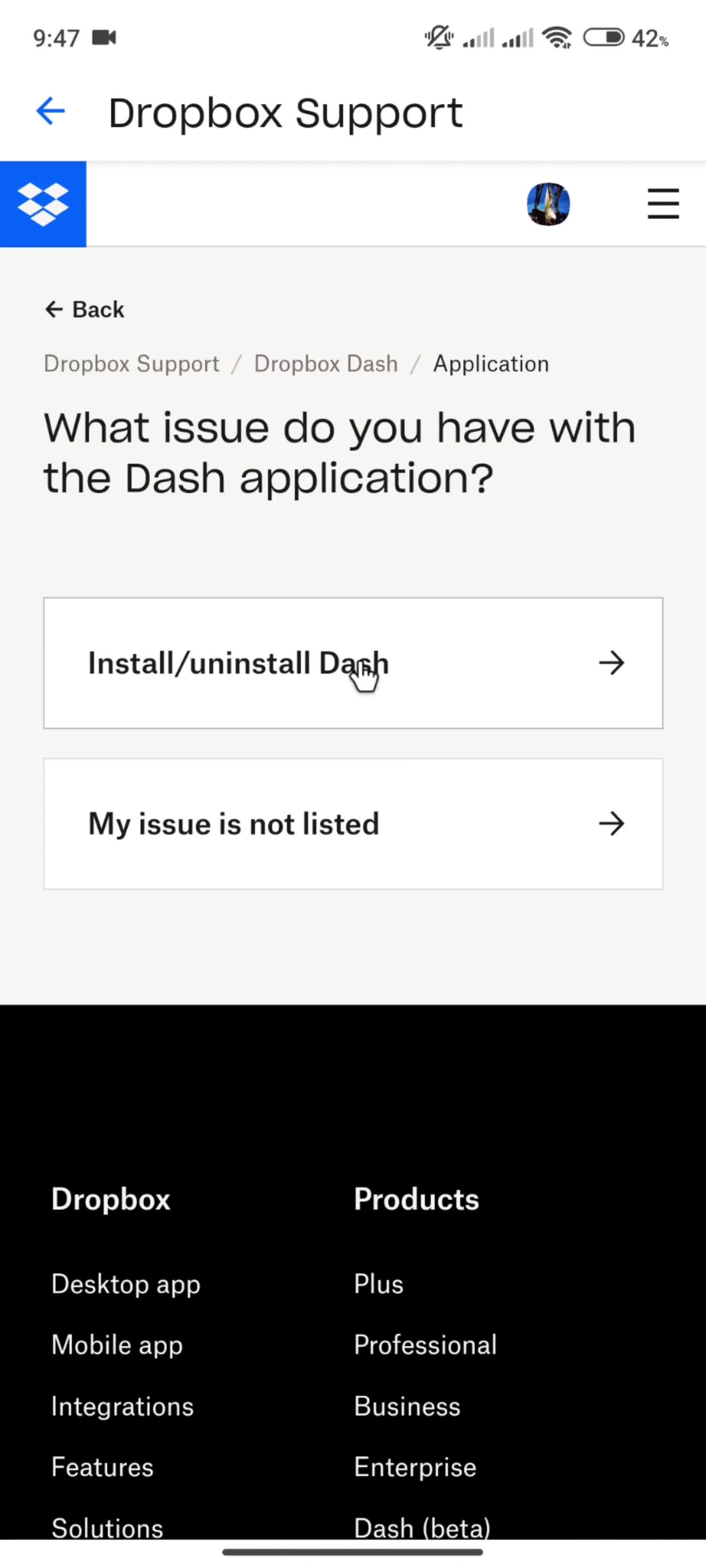Select Install/uninstall Dash option

click(x=353, y=663)
